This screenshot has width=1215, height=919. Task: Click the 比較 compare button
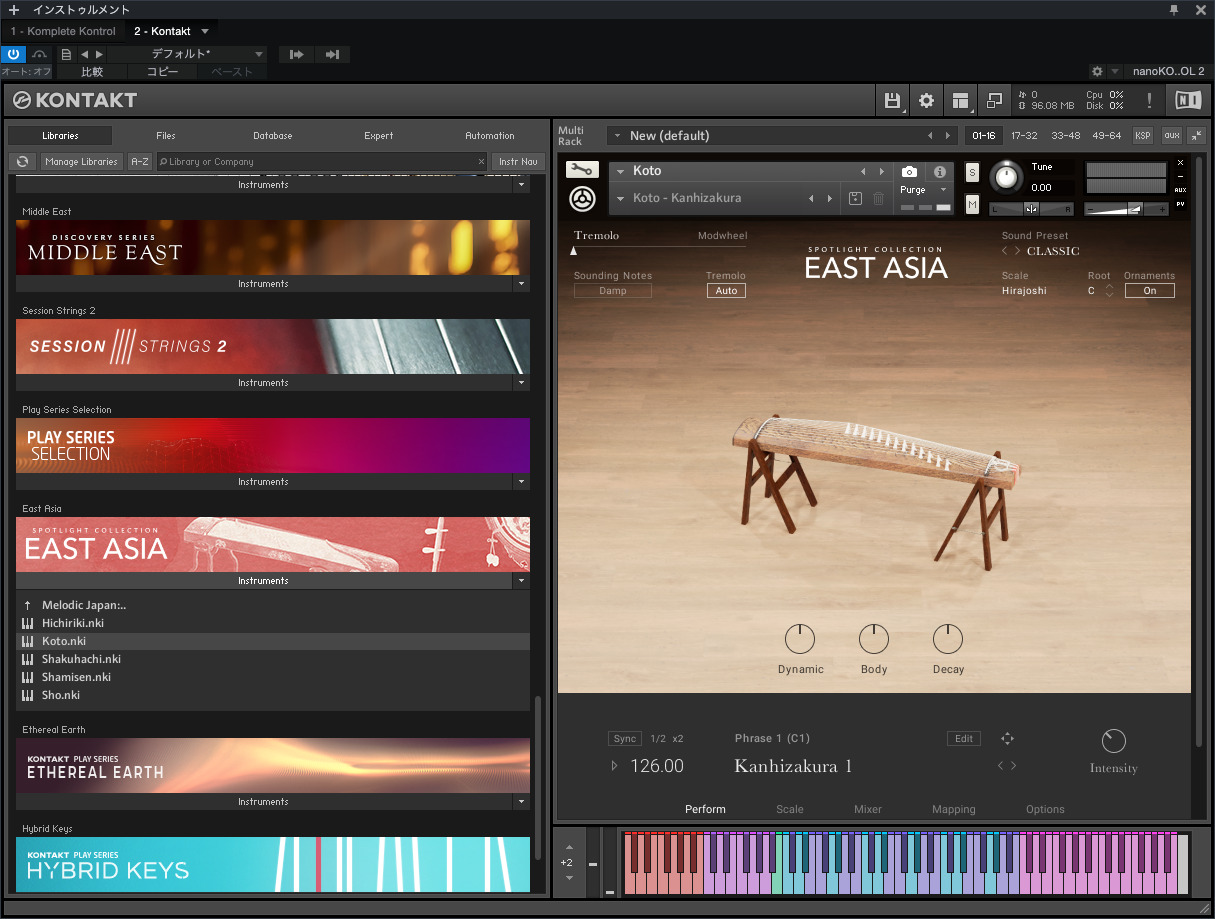click(x=92, y=72)
